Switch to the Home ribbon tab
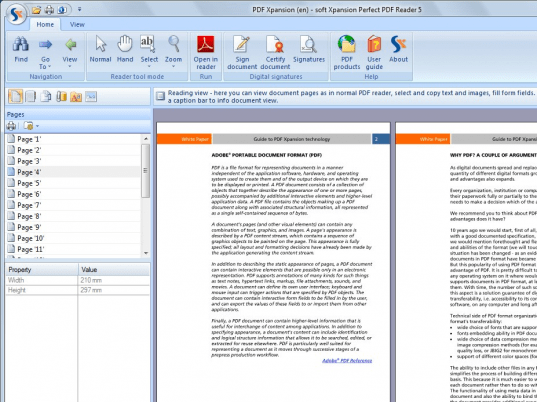This screenshot has width=537, height=402. [x=45, y=24]
